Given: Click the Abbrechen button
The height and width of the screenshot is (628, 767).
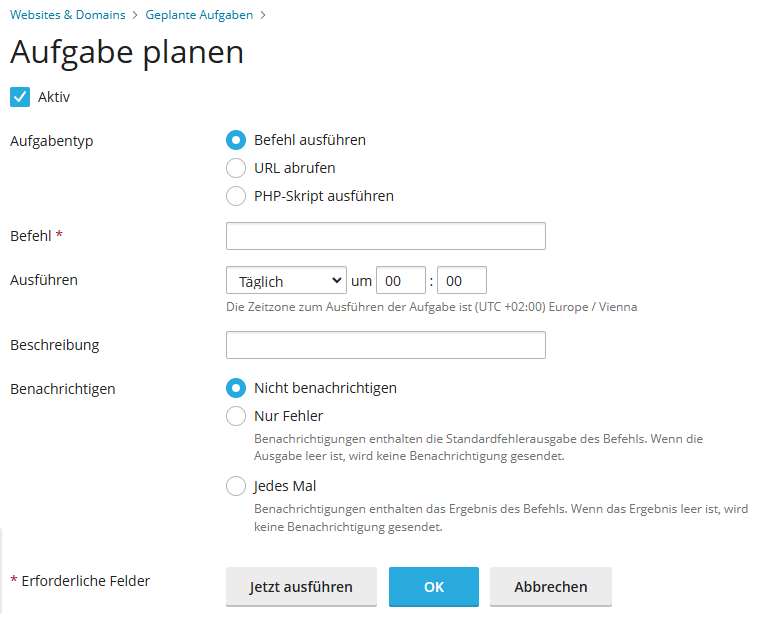Looking at the screenshot, I should (x=551, y=587).
